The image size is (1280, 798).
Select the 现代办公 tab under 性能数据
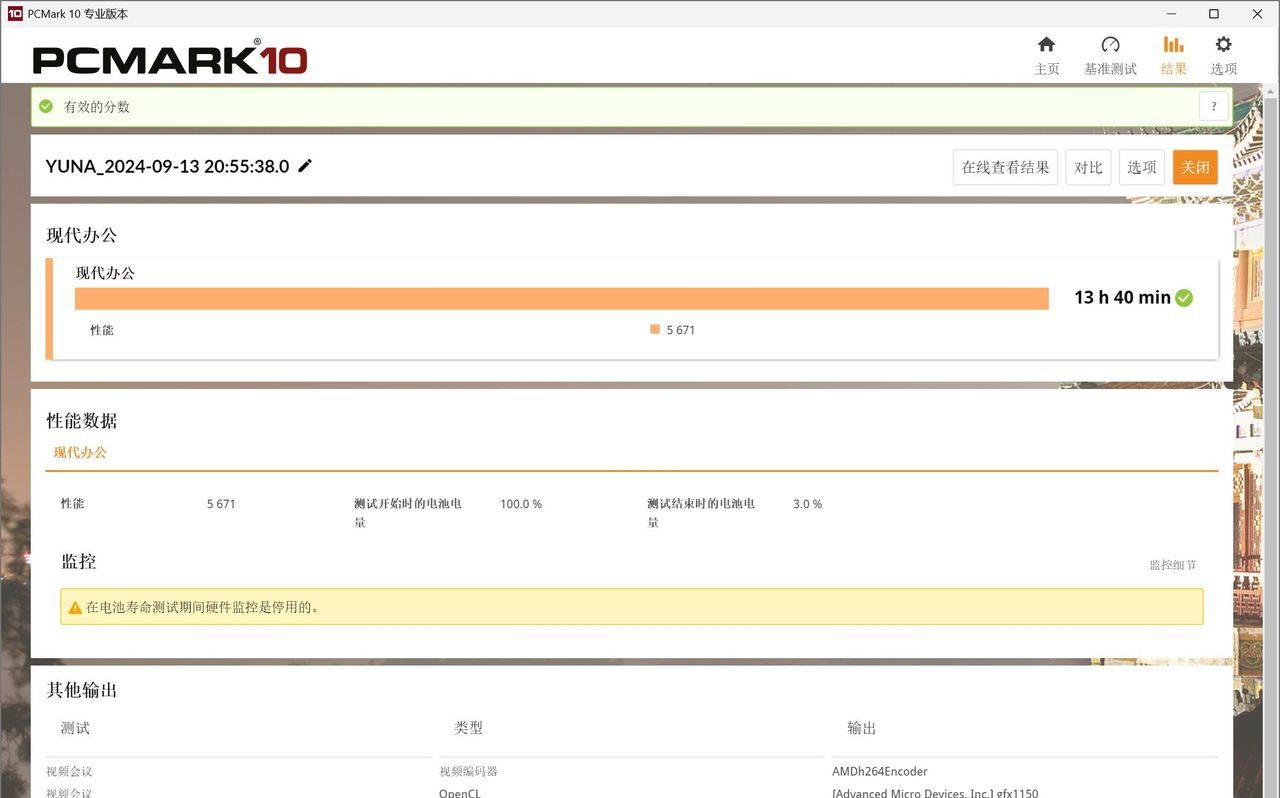tap(80, 453)
